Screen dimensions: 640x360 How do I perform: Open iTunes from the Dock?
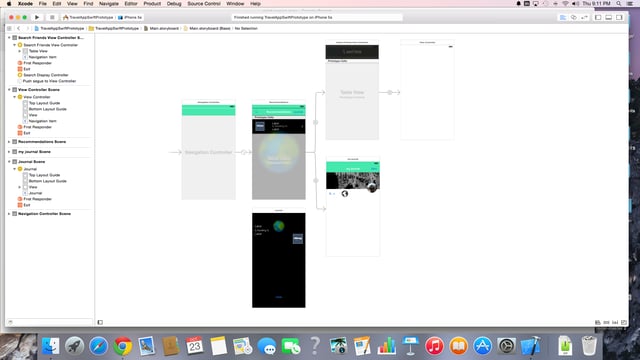(434, 346)
